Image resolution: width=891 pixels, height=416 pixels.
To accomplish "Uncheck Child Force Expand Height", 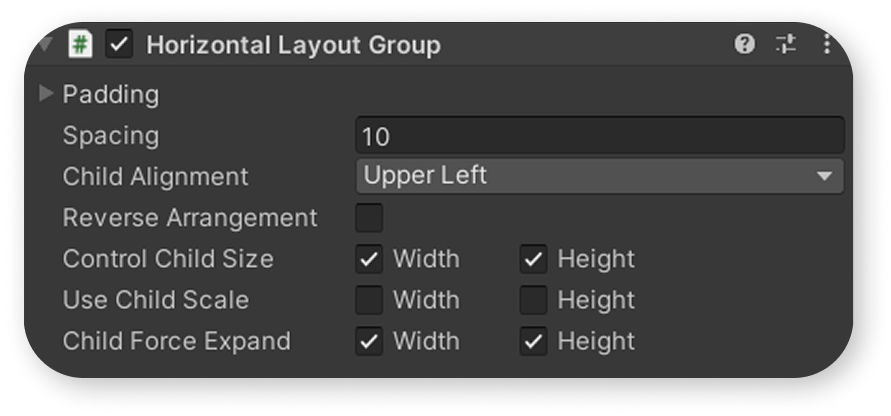I will [x=534, y=341].
